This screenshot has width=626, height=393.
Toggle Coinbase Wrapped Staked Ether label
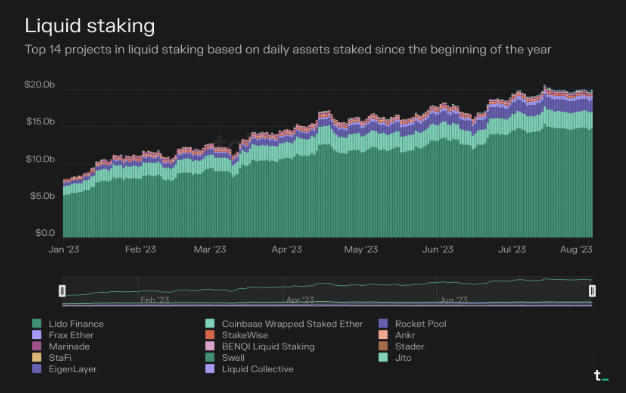[292, 324]
